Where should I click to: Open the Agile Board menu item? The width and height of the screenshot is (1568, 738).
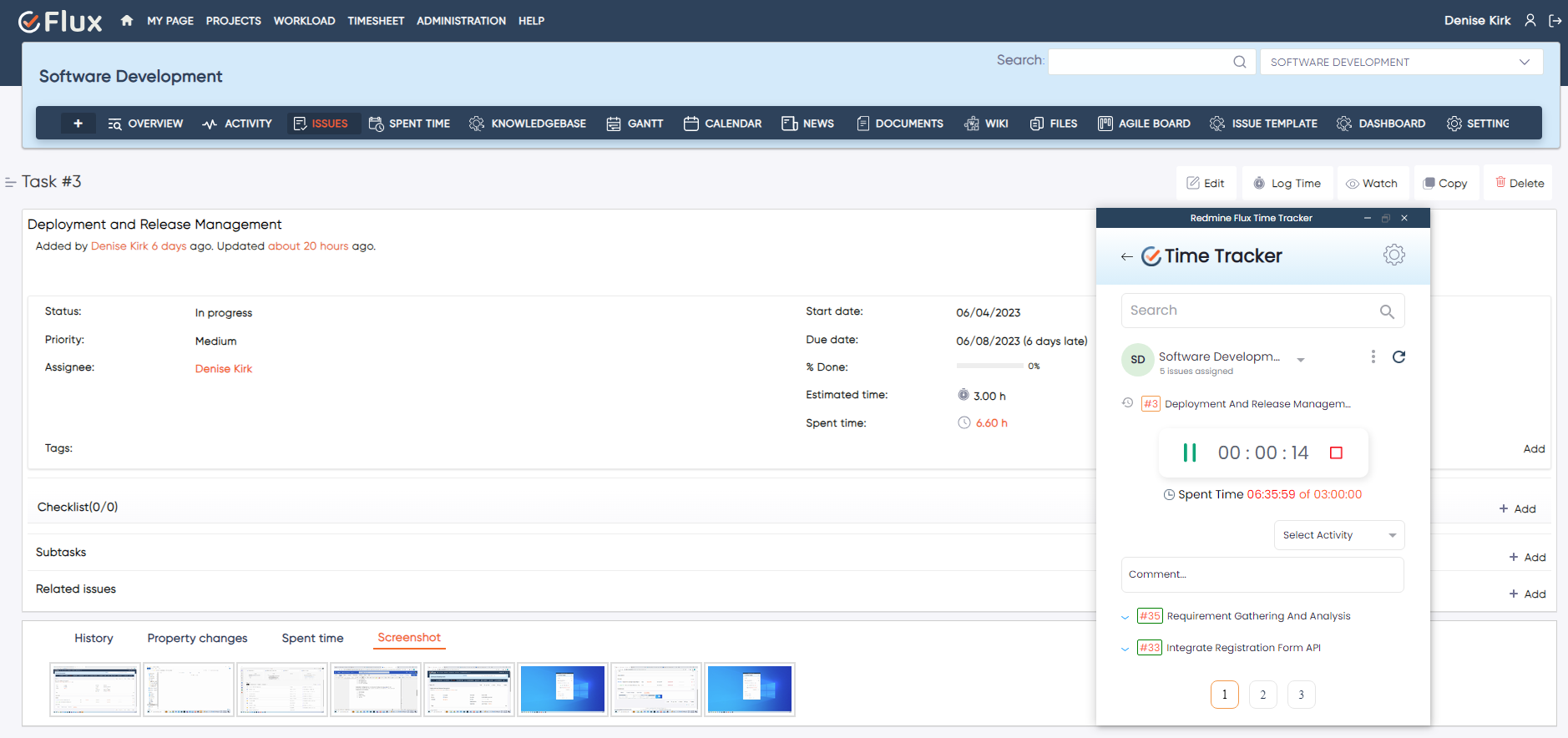[1144, 124]
